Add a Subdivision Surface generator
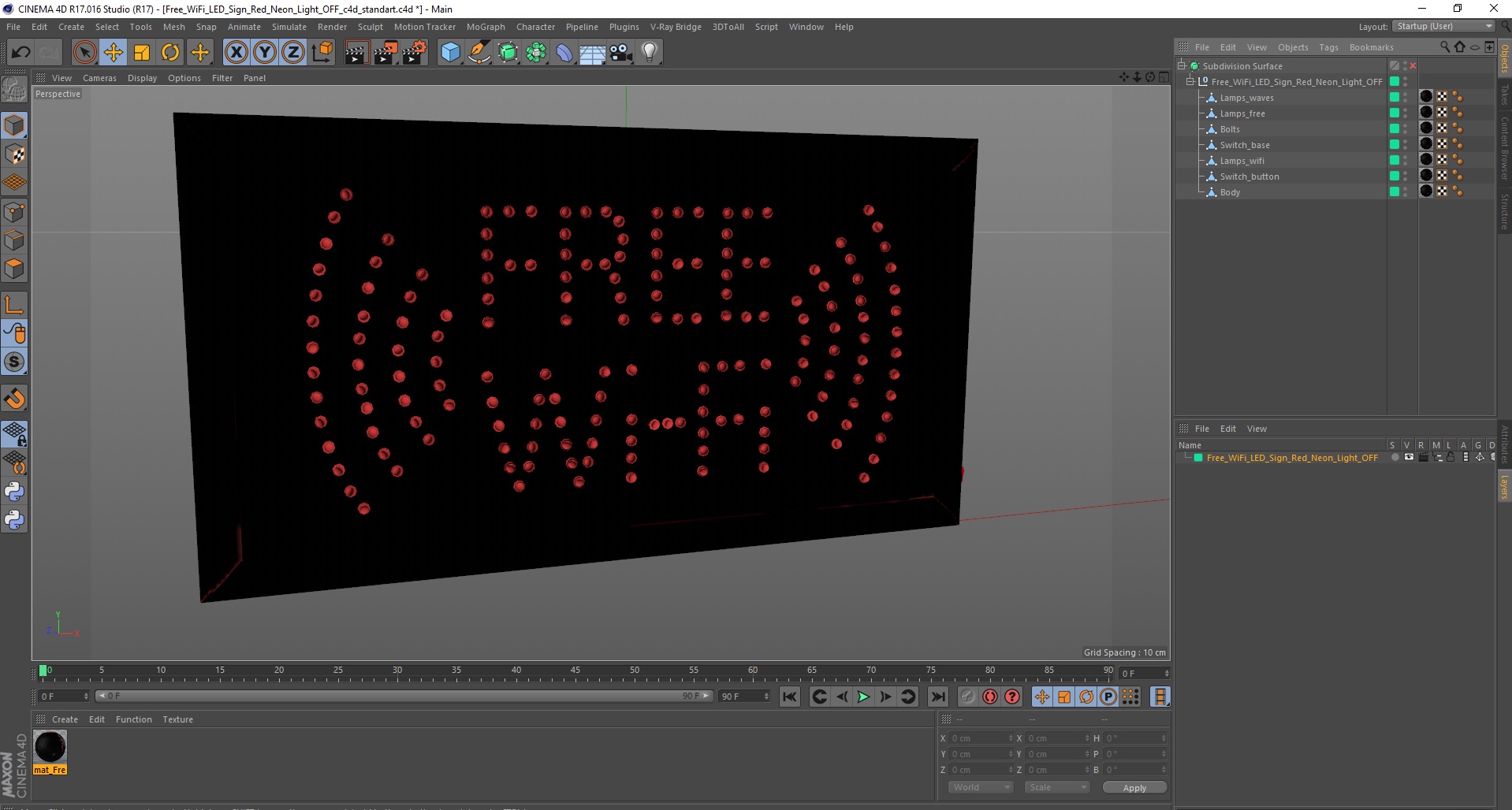The width and height of the screenshot is (1512, 810). pyautogui.click(x=508, y=53)
